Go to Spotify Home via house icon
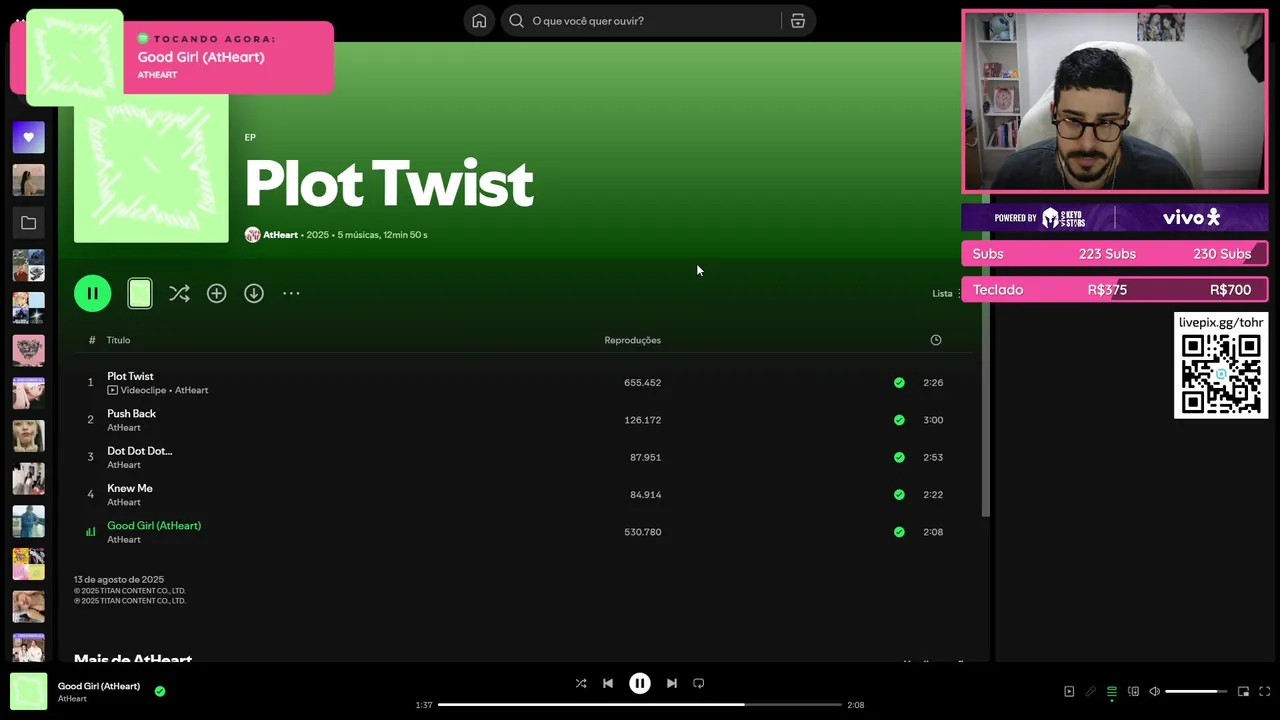Image resolution: width=1280 pixels, height=720 pixels. 479,21
